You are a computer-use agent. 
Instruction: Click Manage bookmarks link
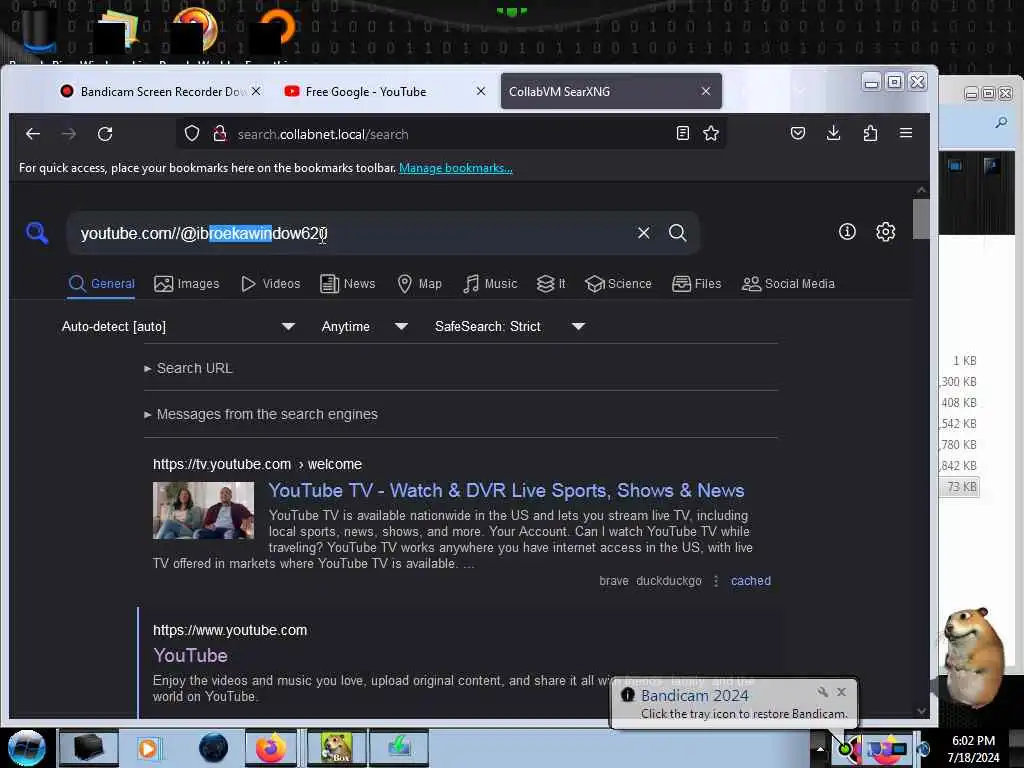456,168
